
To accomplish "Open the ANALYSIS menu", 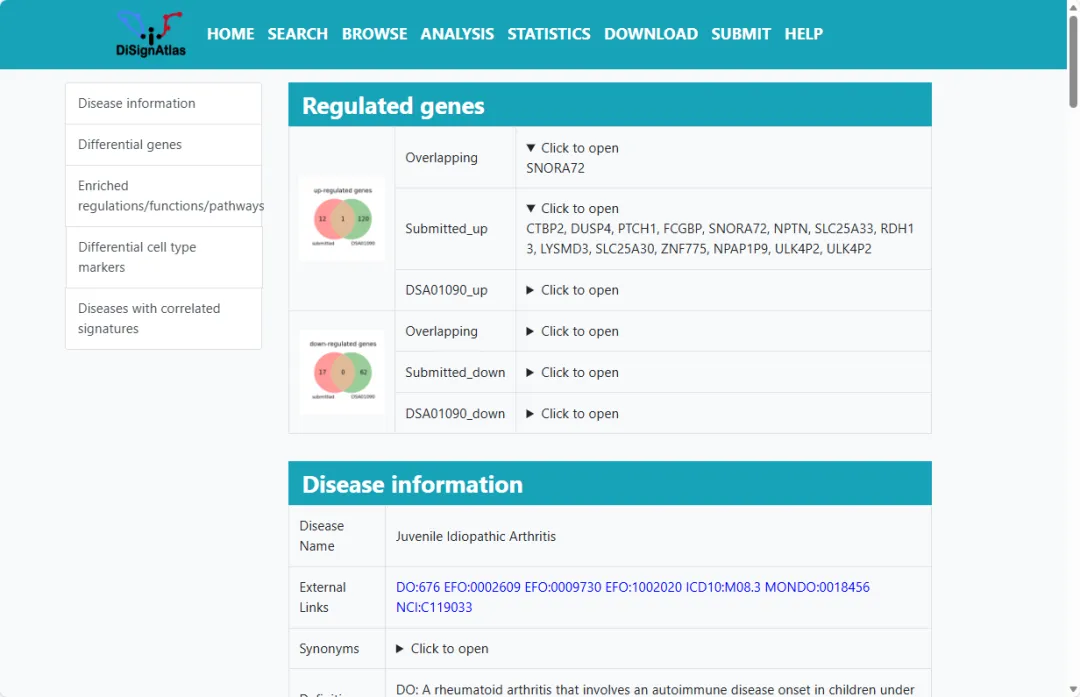I will pyautogui.click(x=457, y=34).
